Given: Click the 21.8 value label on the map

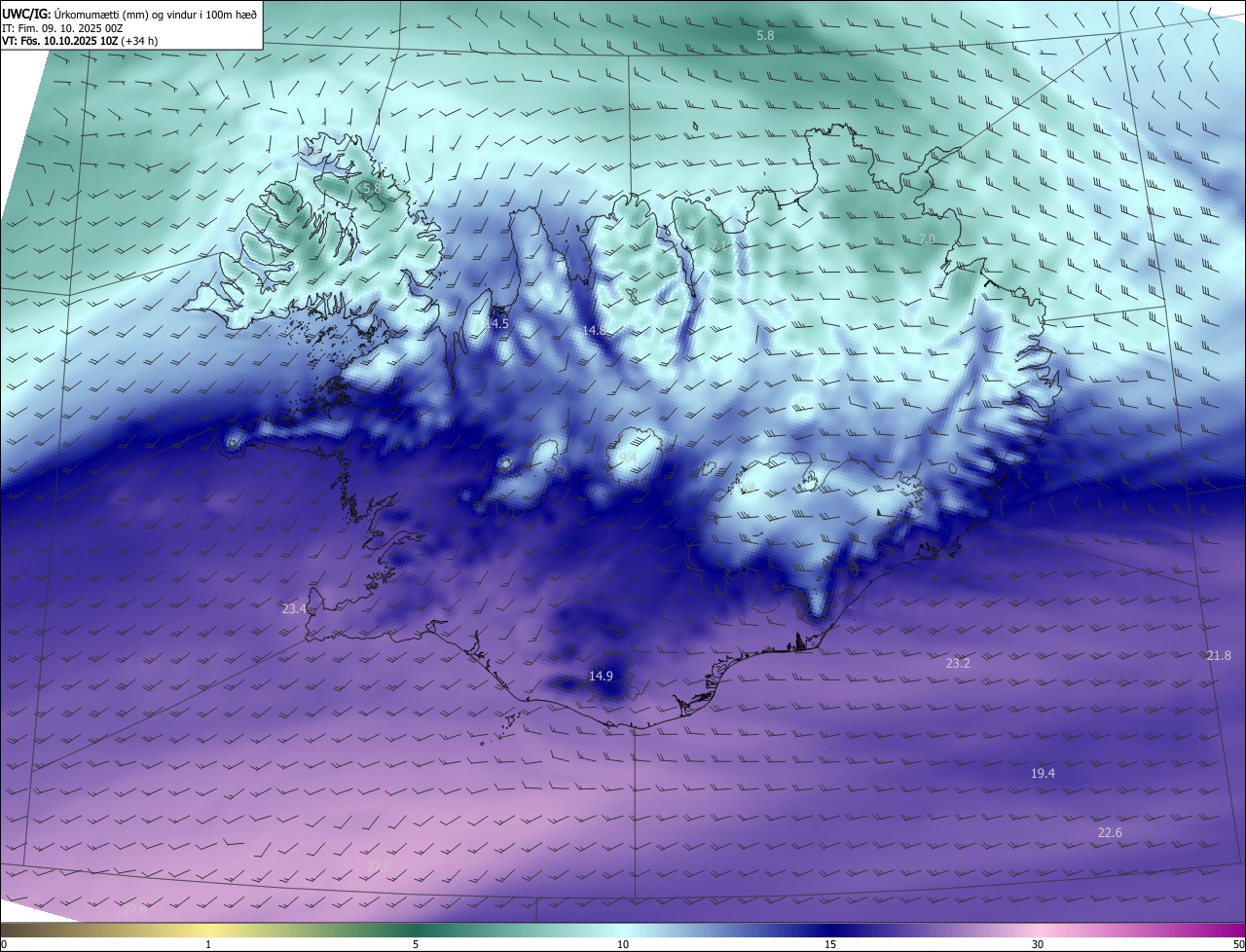Looking at the screenshot, I should point(1219,656).
